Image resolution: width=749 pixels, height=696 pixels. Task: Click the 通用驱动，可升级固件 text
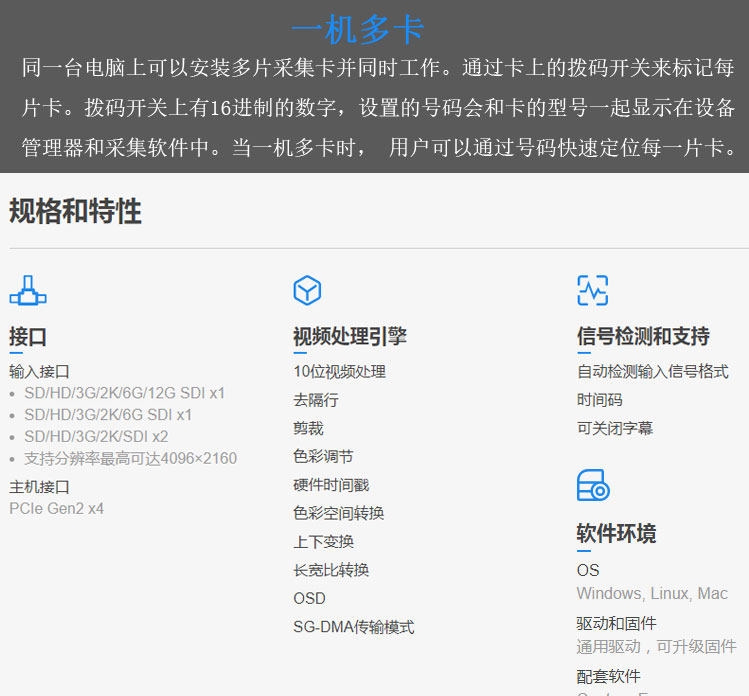[656, 646]
